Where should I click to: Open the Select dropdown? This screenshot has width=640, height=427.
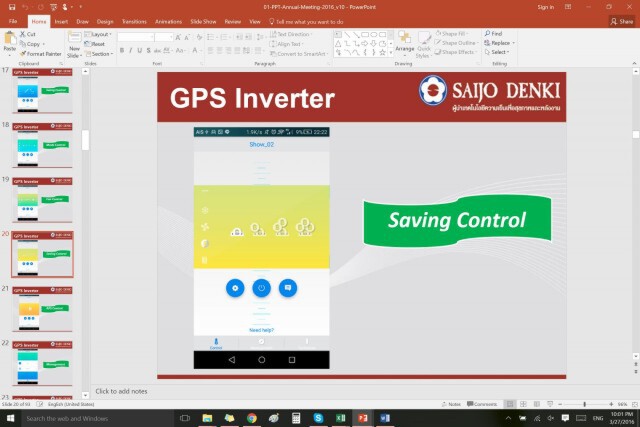point(497,52)
